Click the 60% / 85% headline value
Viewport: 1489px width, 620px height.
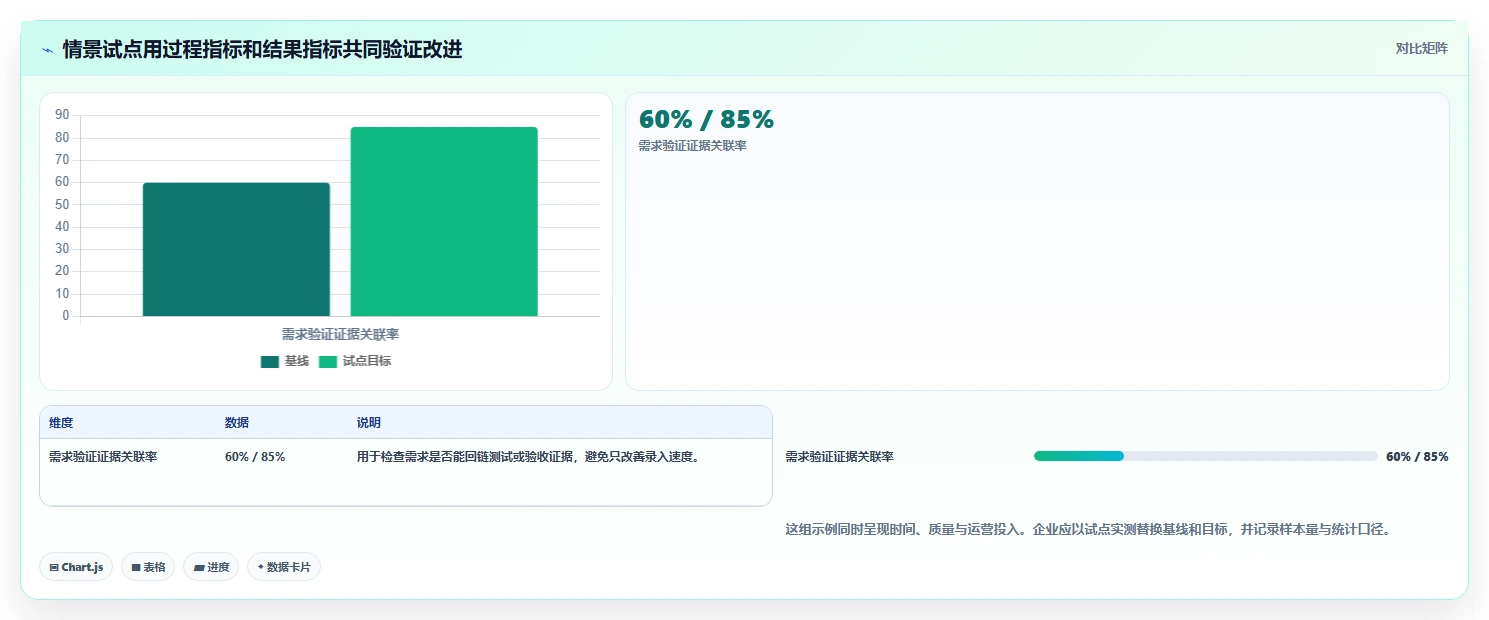706,120
